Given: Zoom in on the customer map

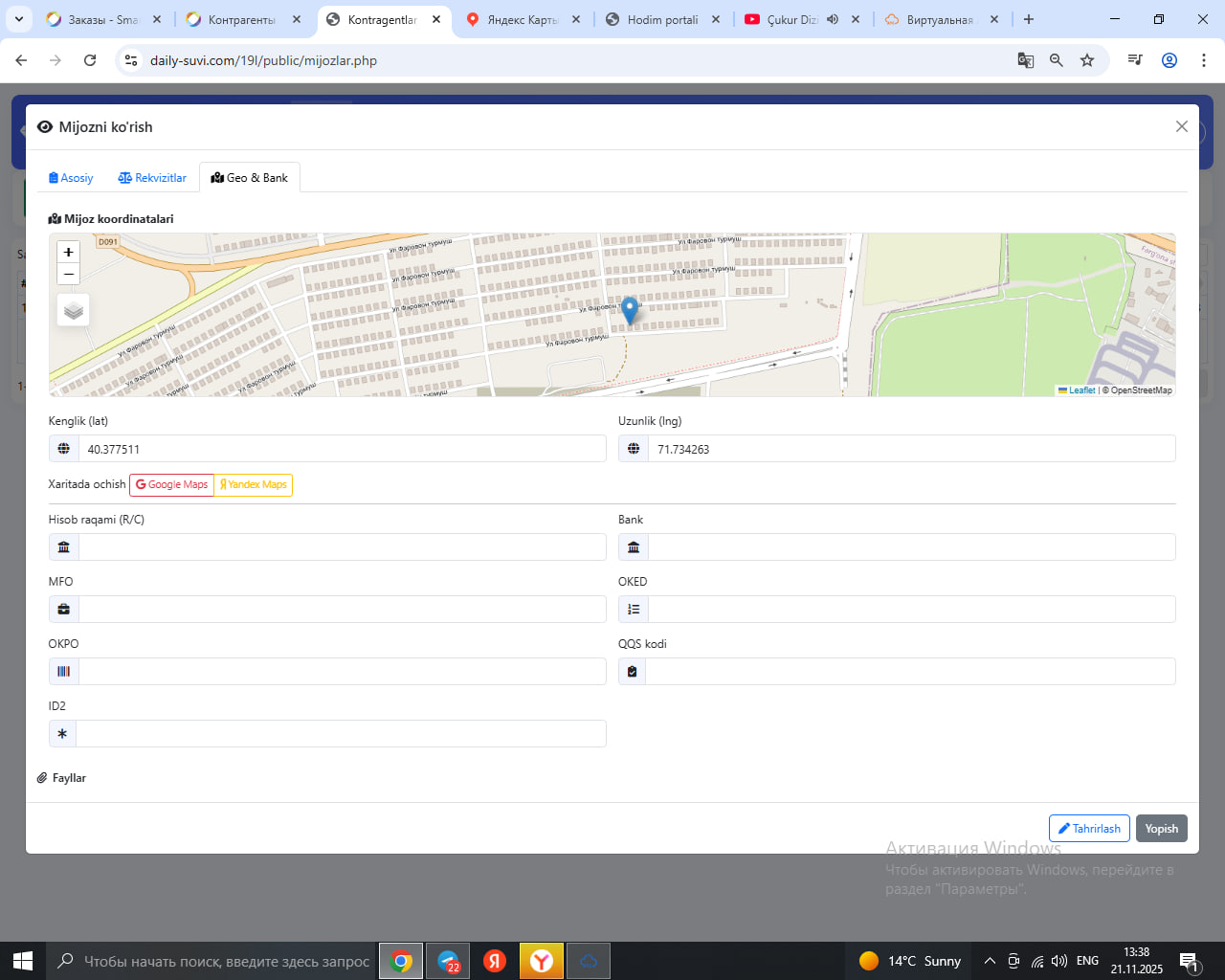Looking at the screenshot, I should [68, 252].
